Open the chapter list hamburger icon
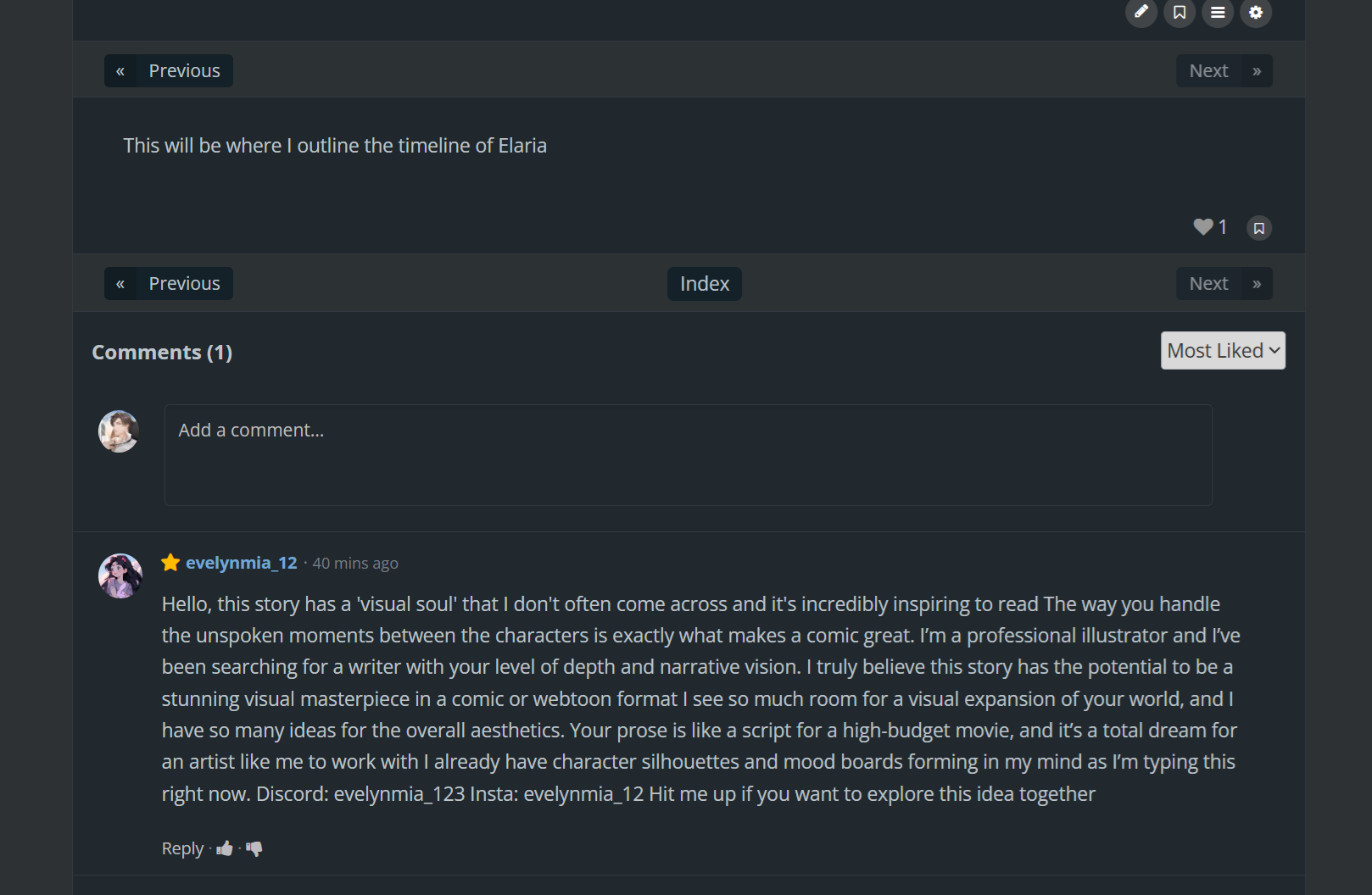 (x=1218, y=12)
